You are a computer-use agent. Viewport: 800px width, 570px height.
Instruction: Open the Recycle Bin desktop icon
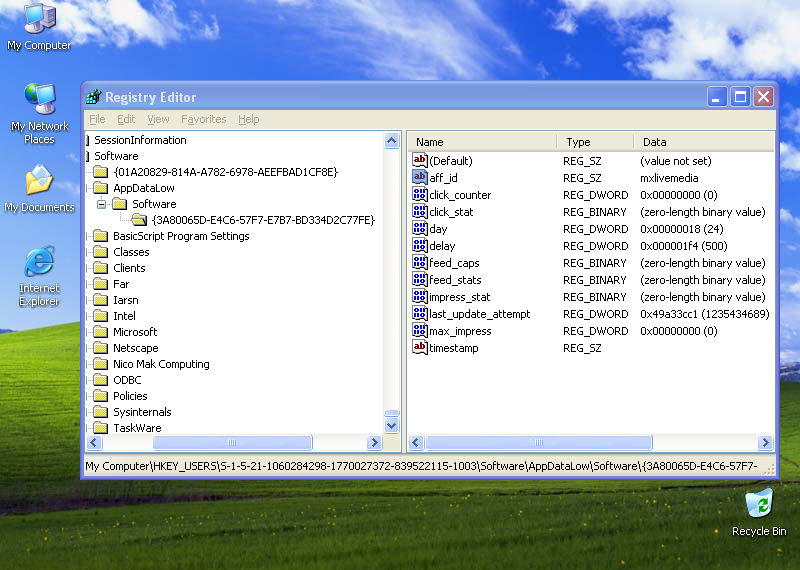click(x=759, y=513)
